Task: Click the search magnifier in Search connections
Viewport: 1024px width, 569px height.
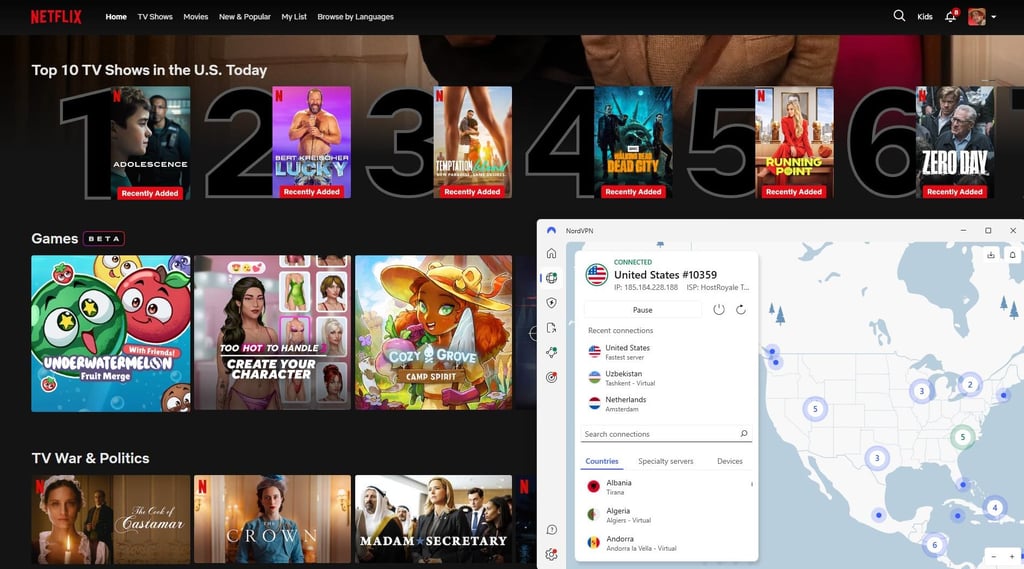Action: pyautogui.click(x=743, y=434)
